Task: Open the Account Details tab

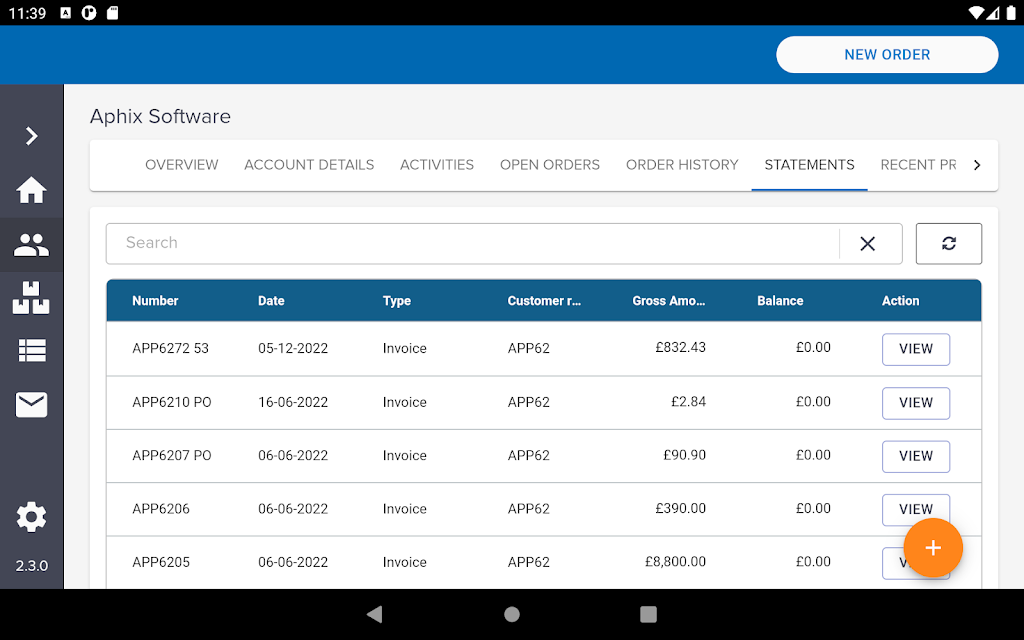Action: [309, 165]
